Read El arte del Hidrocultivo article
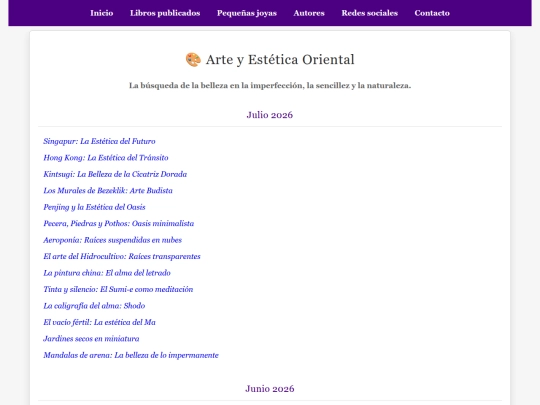Viewport: 540px width, 405px height. tap(122, 256)
